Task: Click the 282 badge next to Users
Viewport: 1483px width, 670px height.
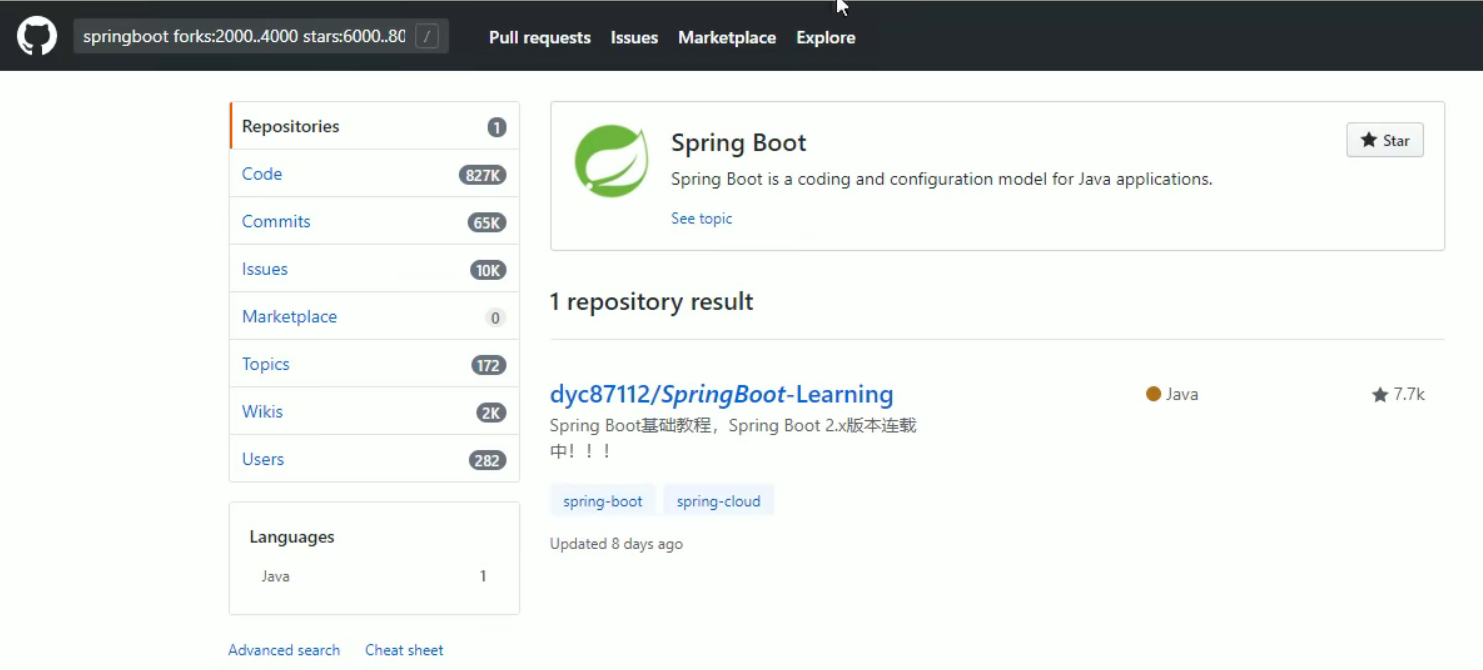Action: (x=487, y=460)
